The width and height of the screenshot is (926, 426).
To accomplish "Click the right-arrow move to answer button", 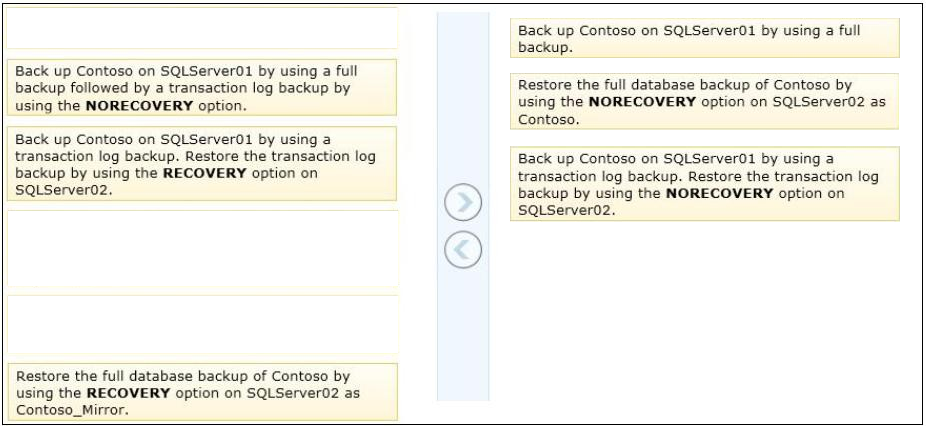I will (463, 203).
